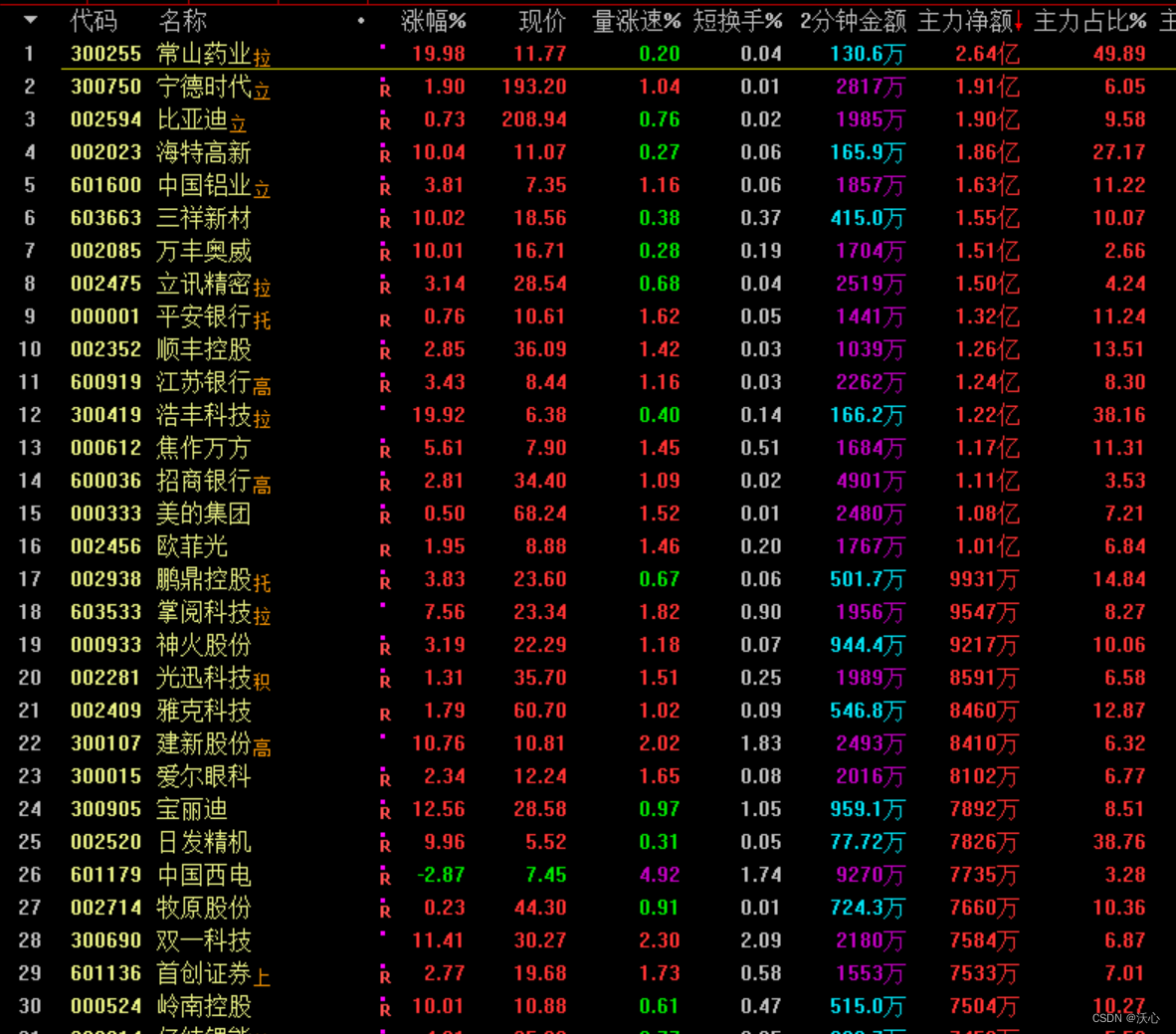Sort by the 涨幅% column header
The image size is (1176, 1034).
point(434,21)
